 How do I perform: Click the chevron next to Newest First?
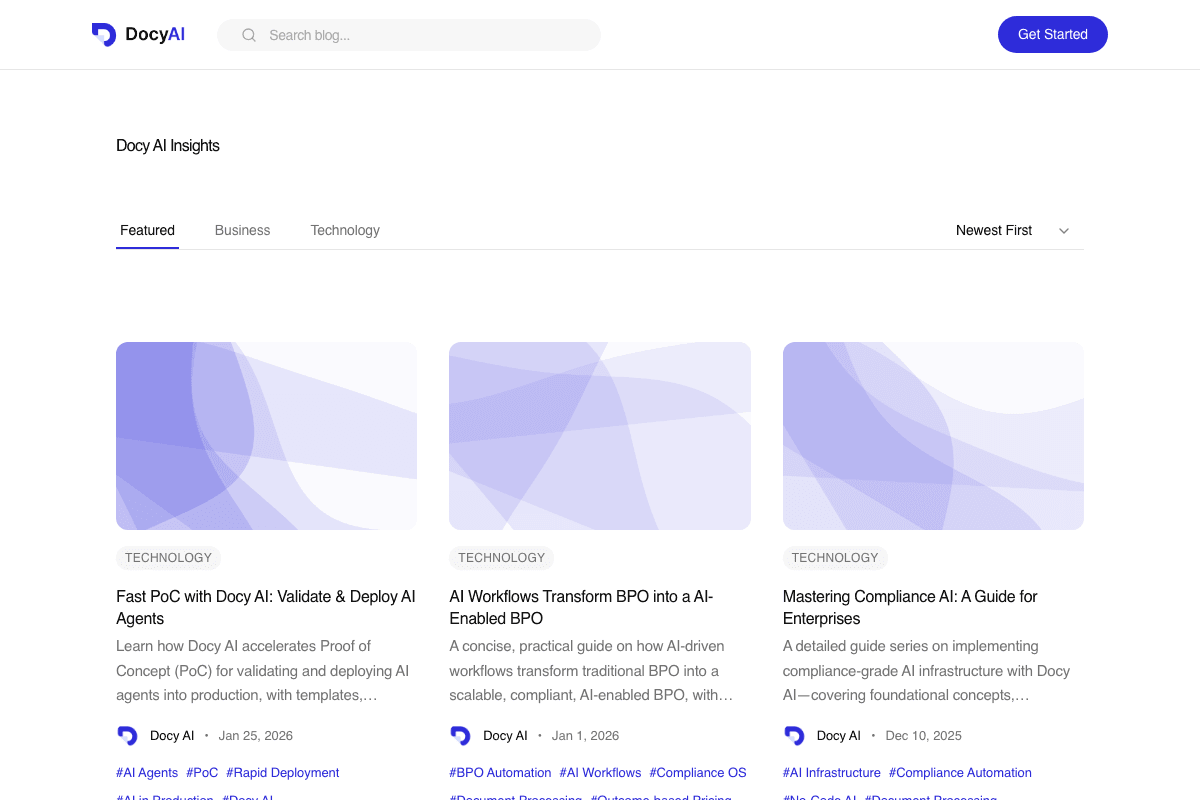coord(1063,230)
